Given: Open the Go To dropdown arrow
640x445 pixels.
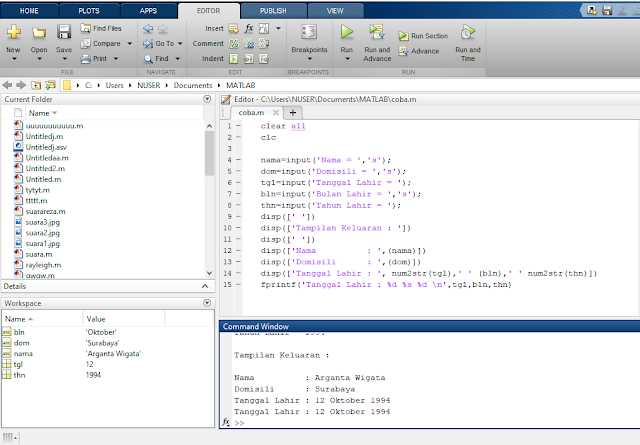Looking at the screenshot, I should [x=180, y=43].
